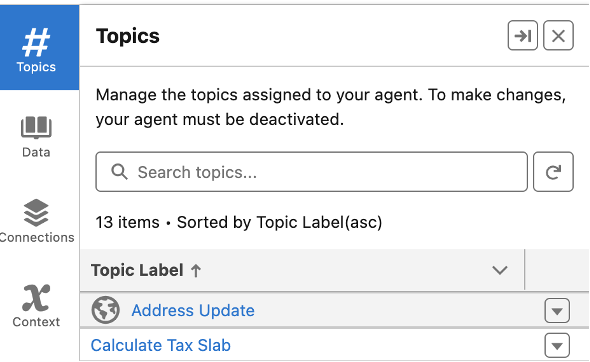The height and width of the screenshot is (362, 590).
Task: Sort by clicking the Topic Label header
Action: coord(137,270)
